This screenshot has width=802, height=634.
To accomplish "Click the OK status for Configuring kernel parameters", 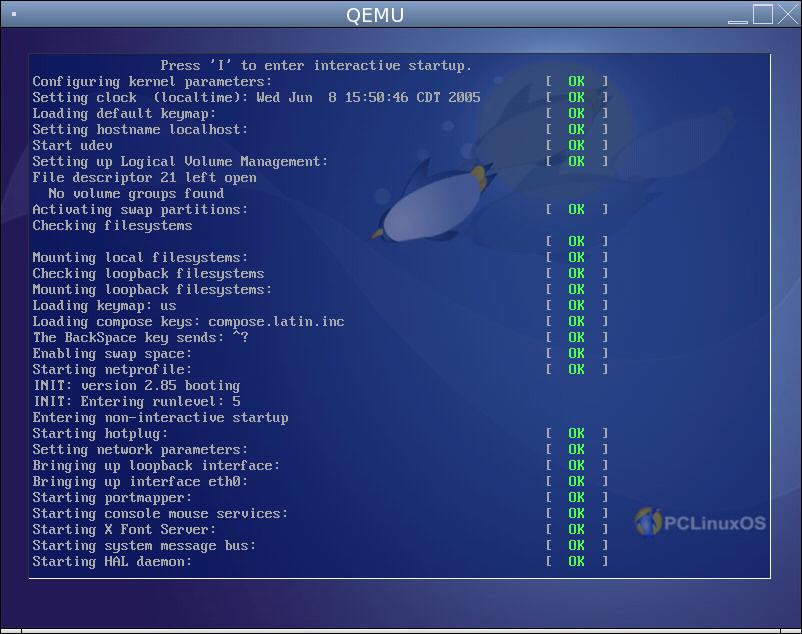I will click(576, 81).
